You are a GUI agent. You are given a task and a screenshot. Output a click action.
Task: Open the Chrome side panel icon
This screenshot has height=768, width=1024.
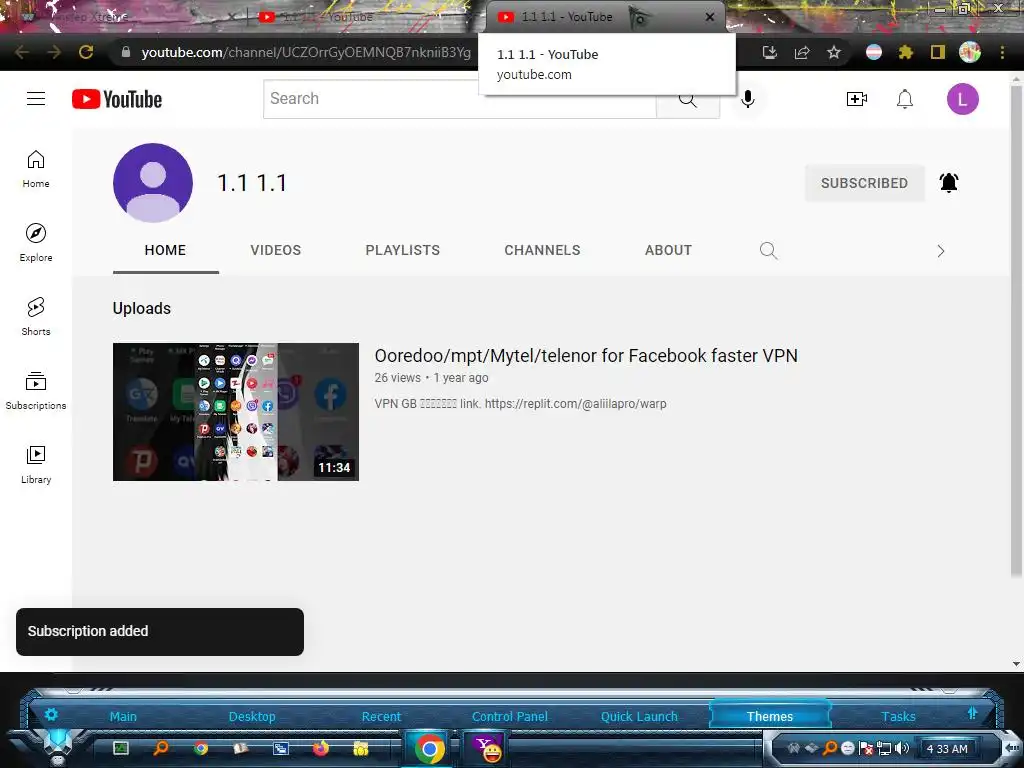coord(938,52)
